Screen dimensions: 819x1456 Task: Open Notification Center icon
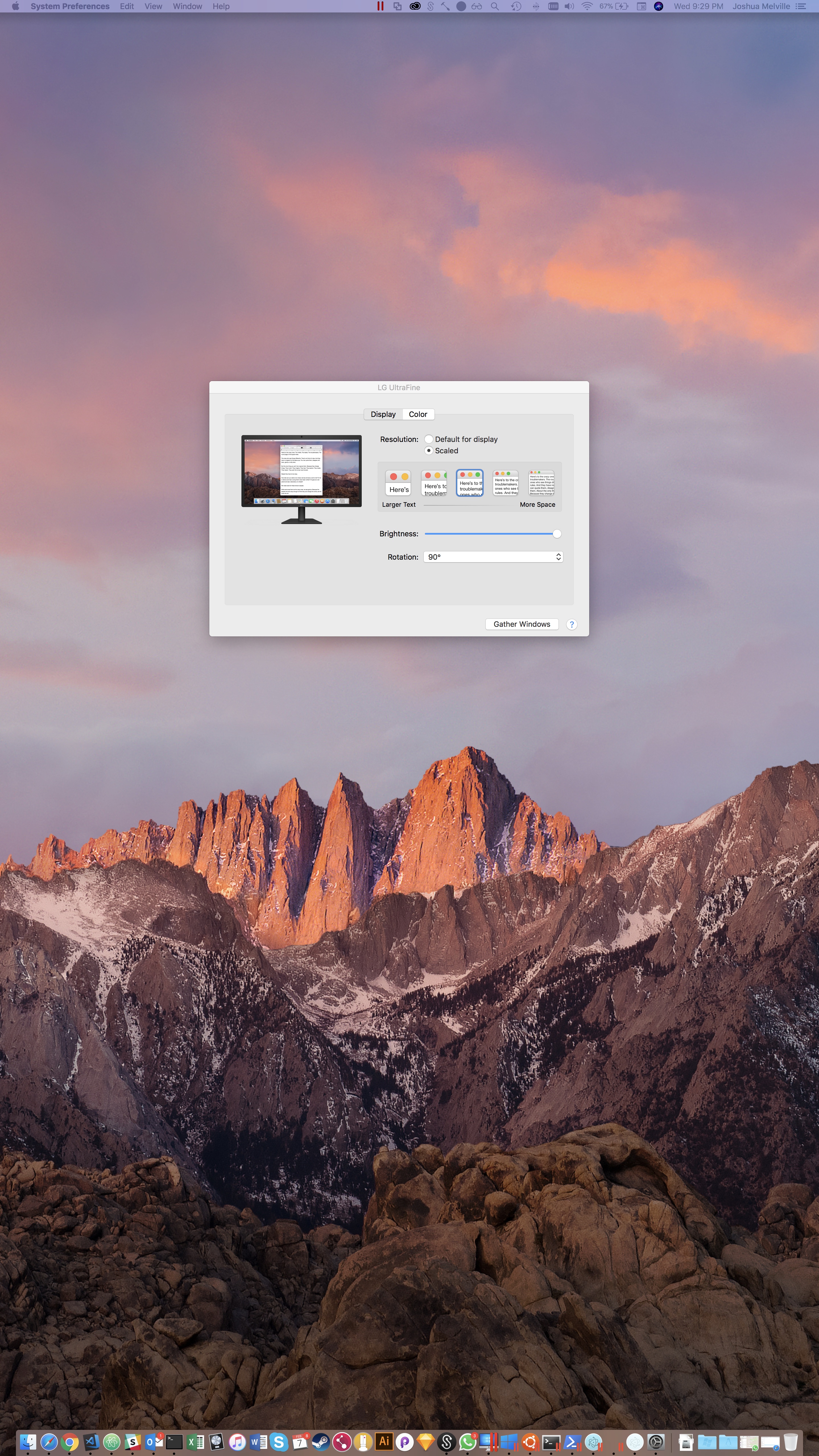[x=800, y=6]
